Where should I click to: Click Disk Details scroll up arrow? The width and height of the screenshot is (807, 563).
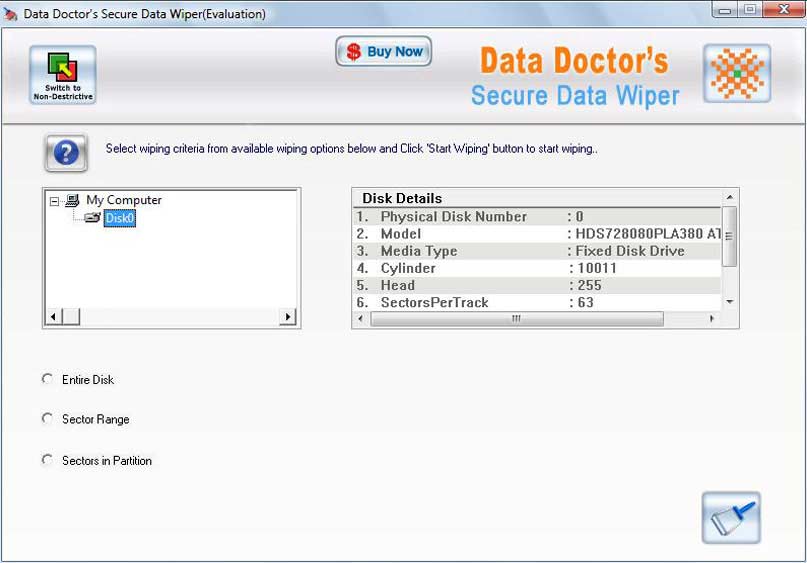click(x=729, y=198)
